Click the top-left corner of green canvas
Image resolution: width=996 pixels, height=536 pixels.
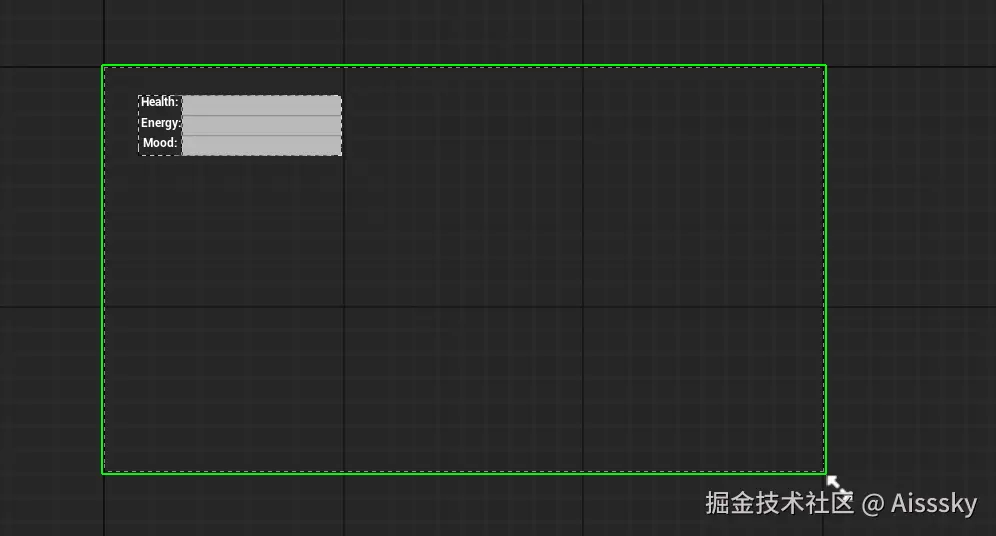click(103, 65)
